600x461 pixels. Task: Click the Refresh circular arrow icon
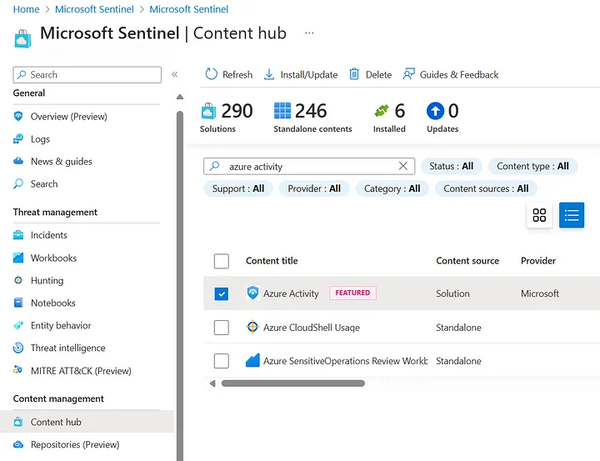[x=211, y=74]
